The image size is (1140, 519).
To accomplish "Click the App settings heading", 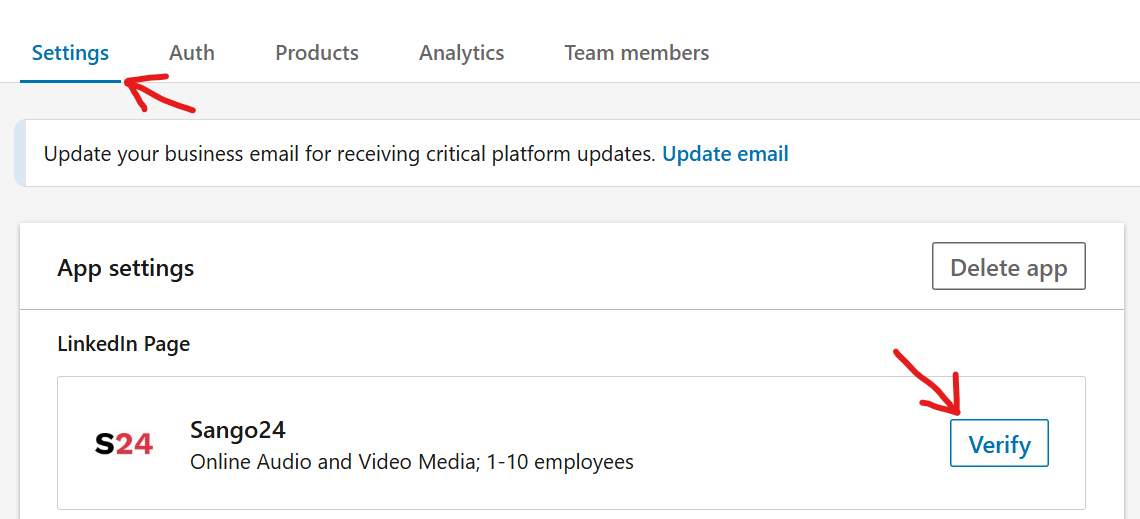I will (x=126, y=268).
